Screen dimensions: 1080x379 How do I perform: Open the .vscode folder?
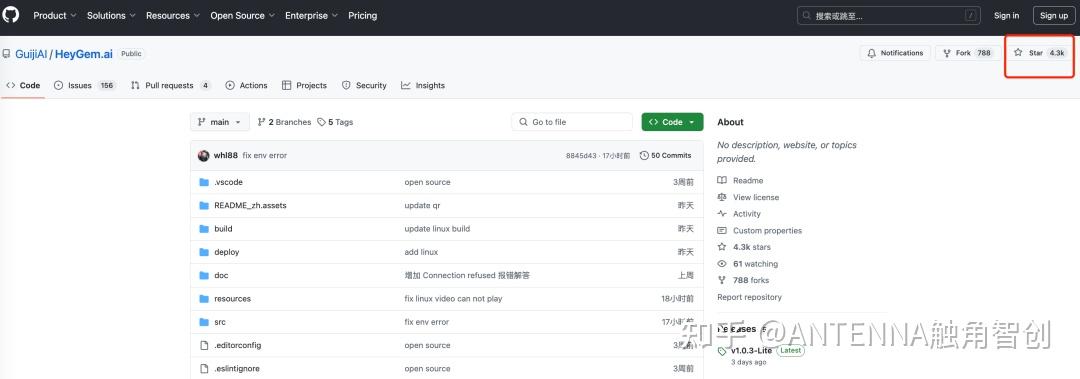click(229, 183)
